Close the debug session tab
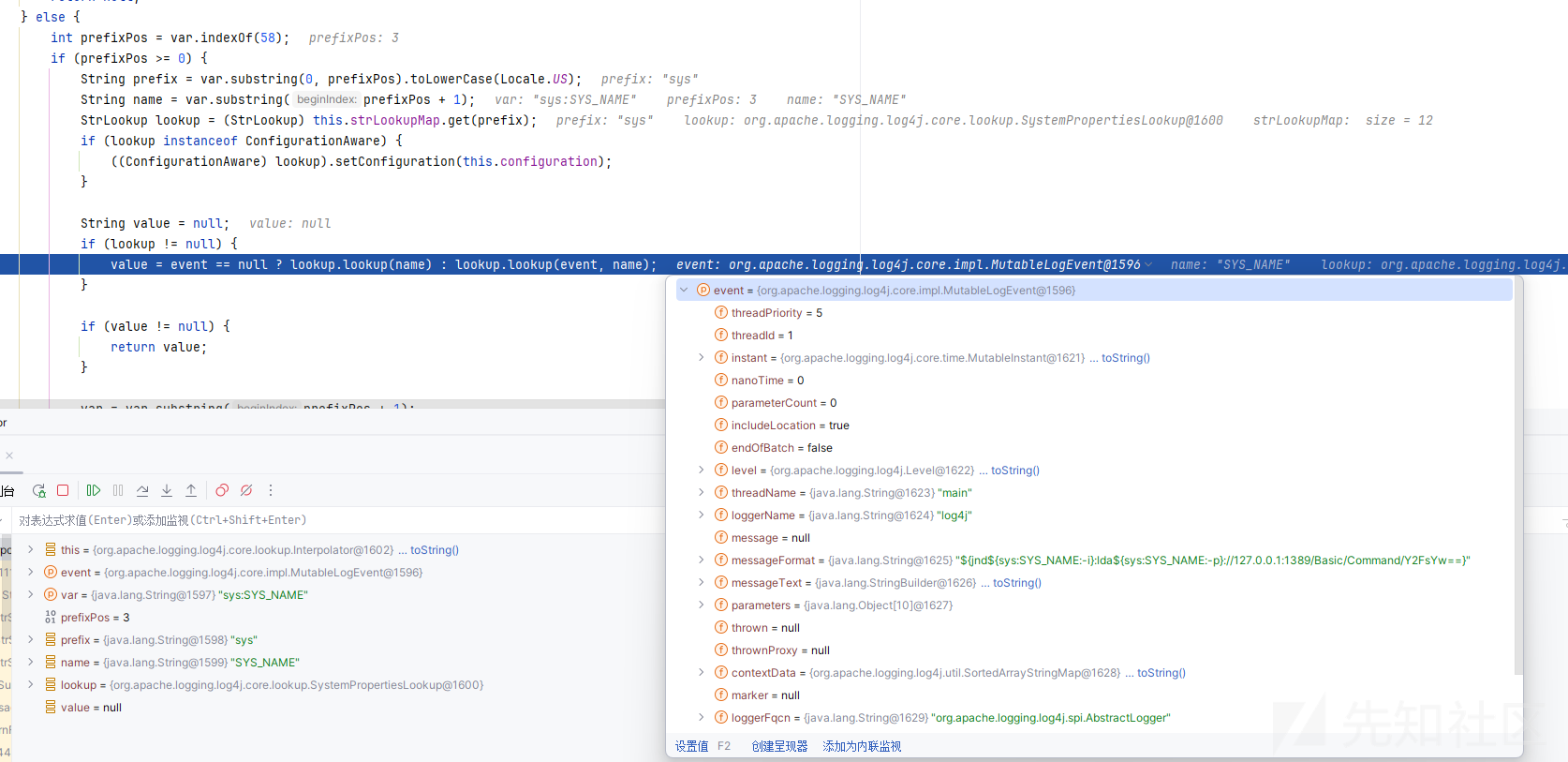The width and height of the screenshot is (1568, 762). (9, 456)
